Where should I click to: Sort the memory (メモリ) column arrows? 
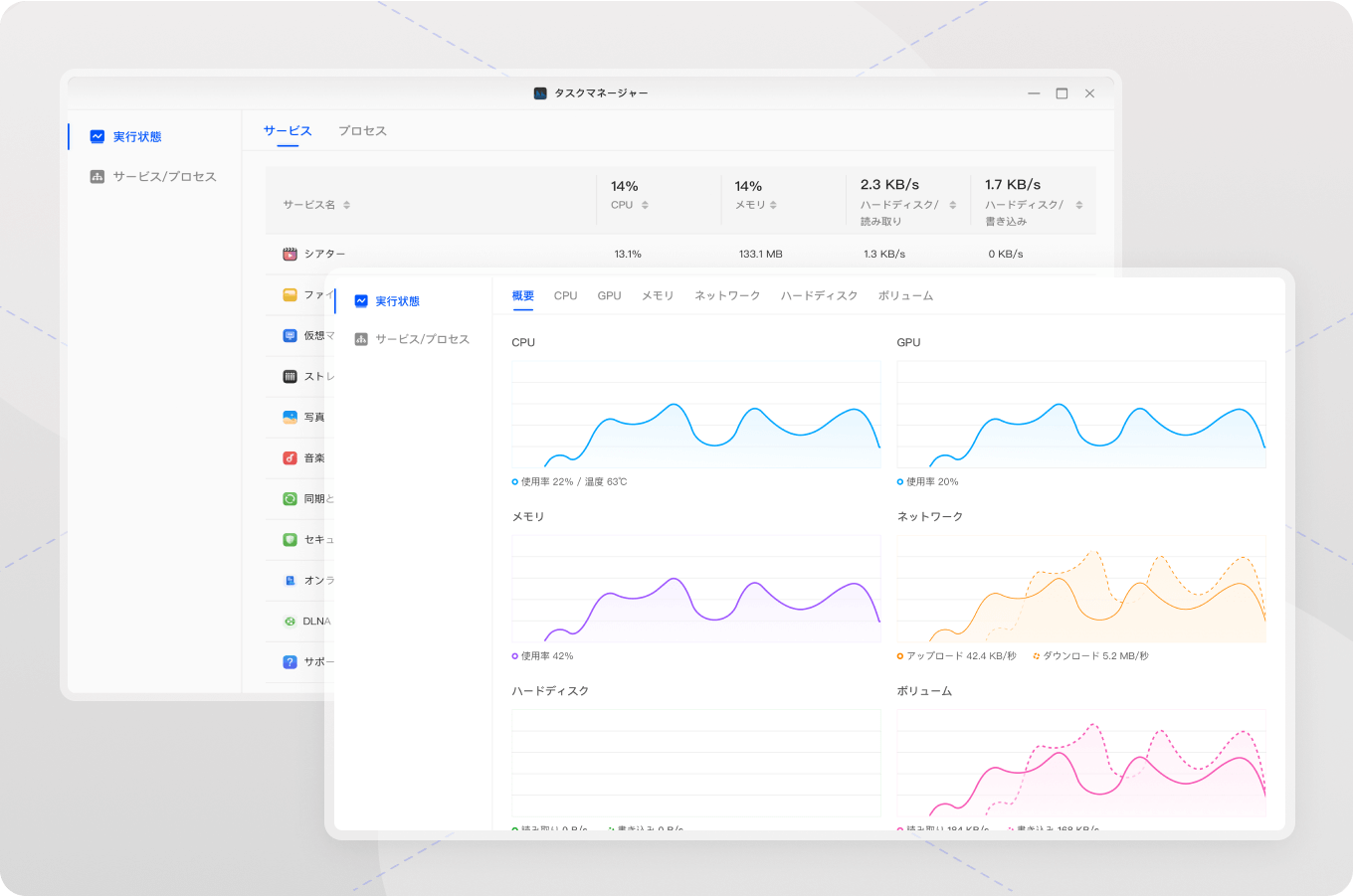[x=773, y=205]
